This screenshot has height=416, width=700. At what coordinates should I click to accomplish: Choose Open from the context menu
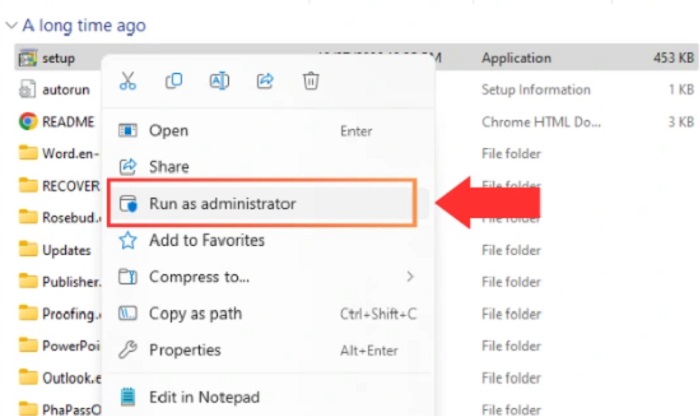coord(168,130)
